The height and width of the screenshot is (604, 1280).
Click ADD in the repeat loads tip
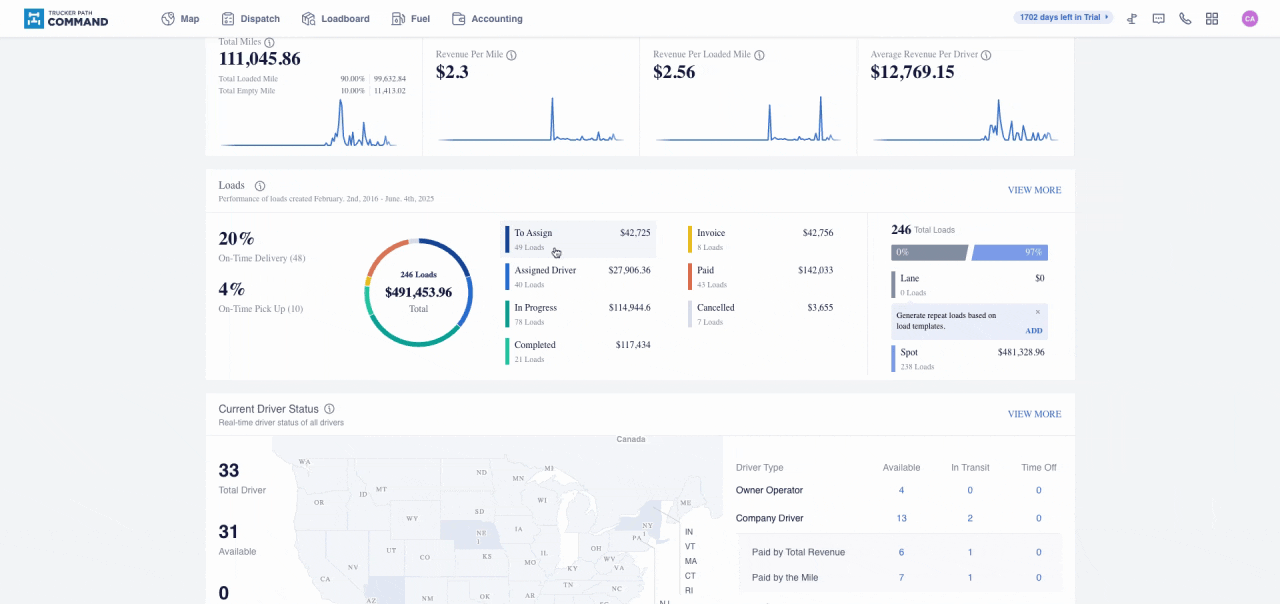click(x=1033, y=331)
